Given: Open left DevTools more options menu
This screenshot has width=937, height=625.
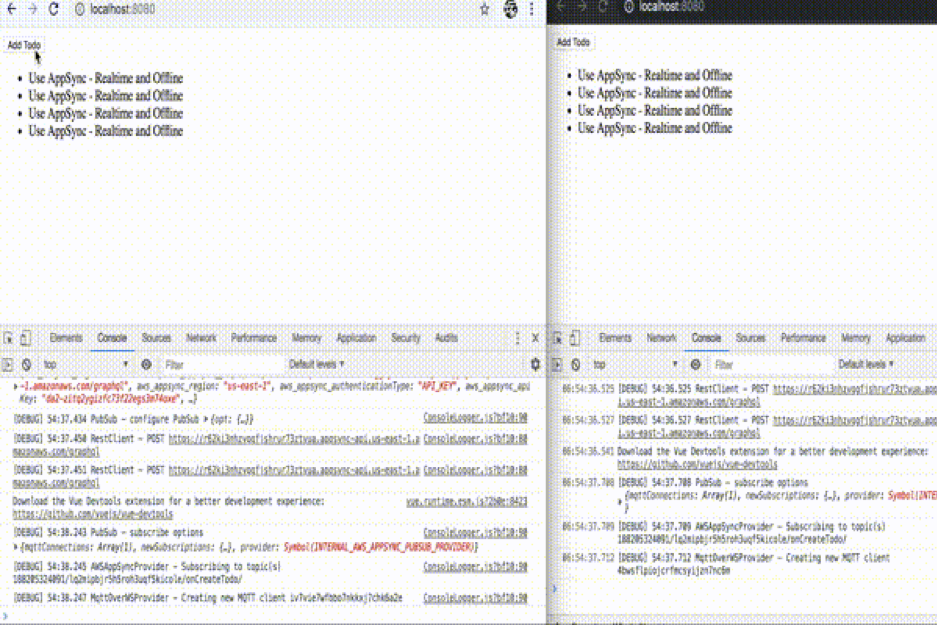Looking at the screenshot, I should pos(517,338).
